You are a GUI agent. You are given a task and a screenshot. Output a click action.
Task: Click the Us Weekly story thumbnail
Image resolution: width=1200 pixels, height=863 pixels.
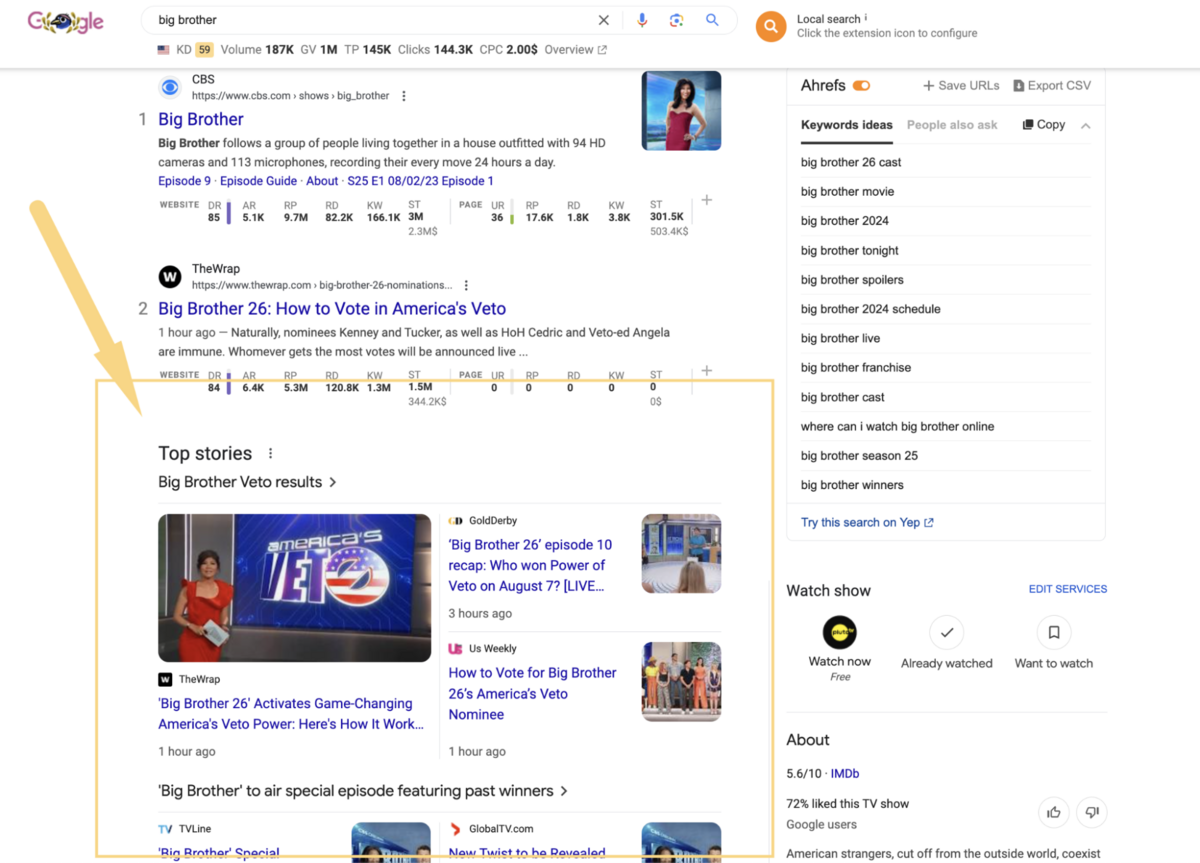pyautogui.click(x=681, y=681)
